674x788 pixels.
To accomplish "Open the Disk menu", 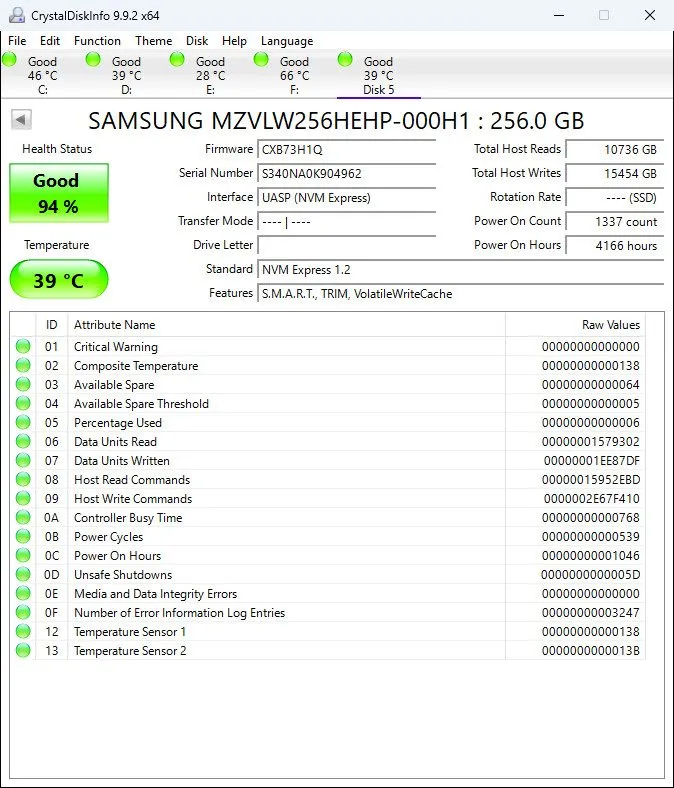I will click(197, 41).
